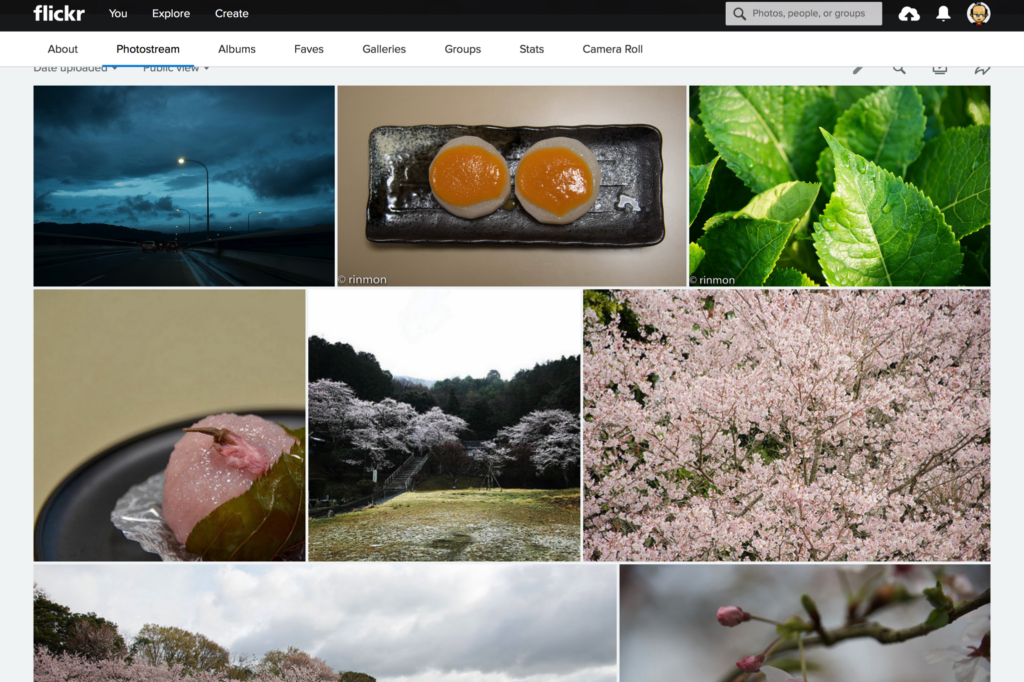Start the slideshow icon above photos
The height and width of the screenshot is (682, 1024).
[x=940, y=69]
